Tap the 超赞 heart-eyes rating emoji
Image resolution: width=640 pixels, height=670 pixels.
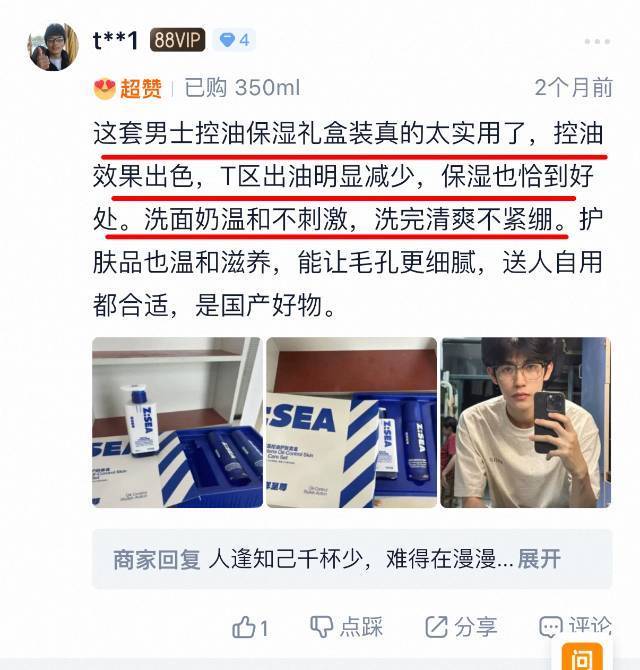[105, 88]
